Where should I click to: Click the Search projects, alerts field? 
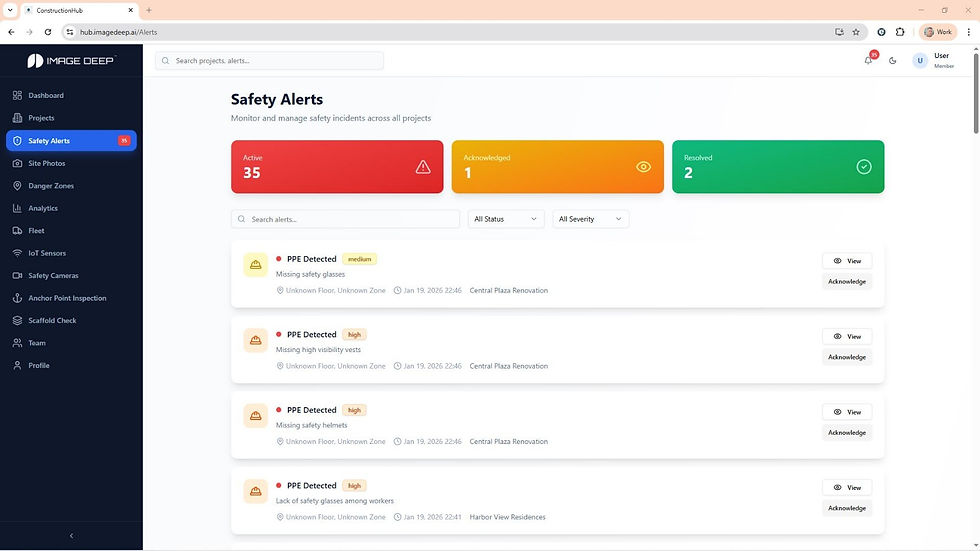[x=269, y=61]
